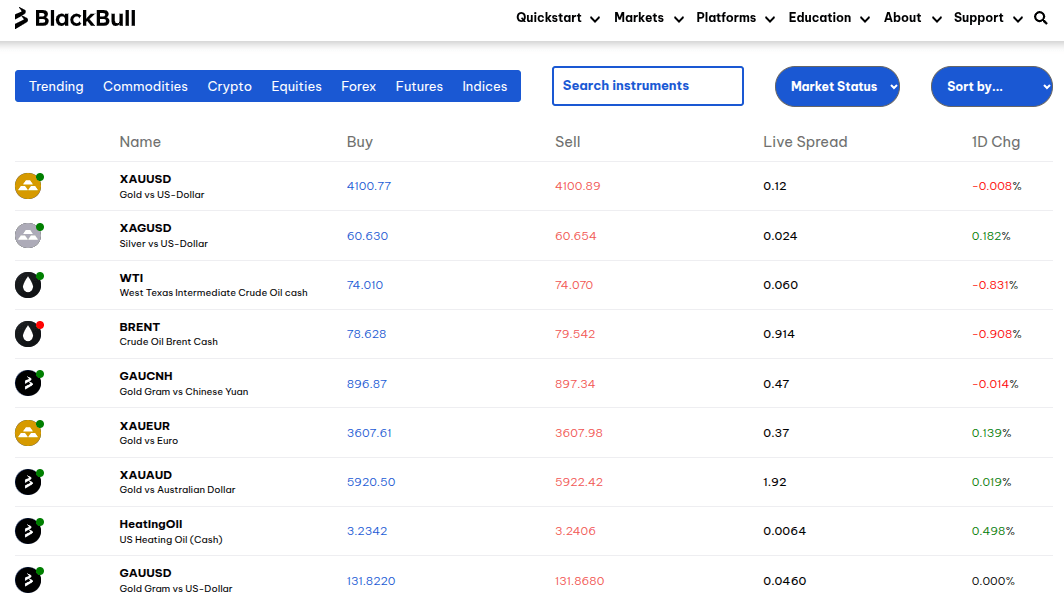Expand the Quickstart menu
This screenshot has width=1064, height=603.
pyautogui.click(x=558, y=18)
